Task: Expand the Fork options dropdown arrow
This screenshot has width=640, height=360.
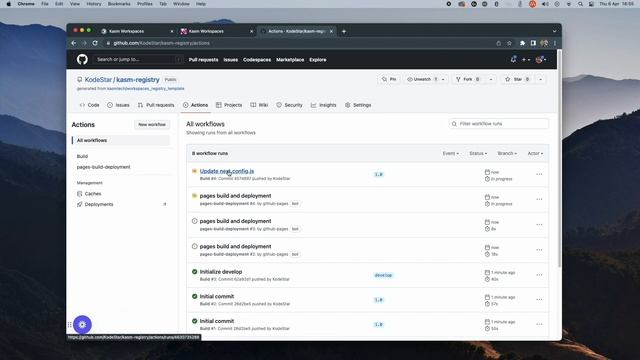Action: (x=491, y=79)
